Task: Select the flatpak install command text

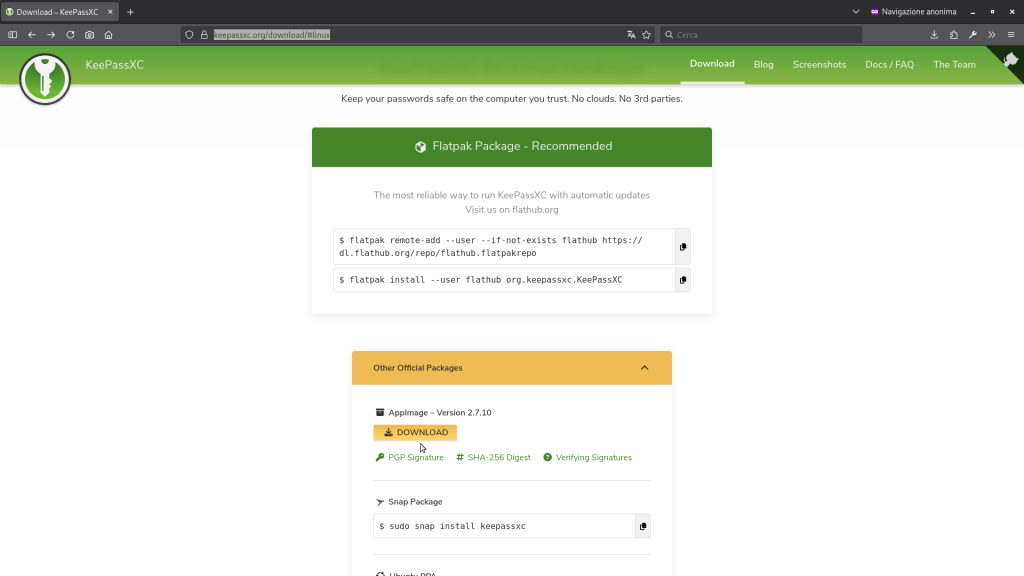Action: 481,280
